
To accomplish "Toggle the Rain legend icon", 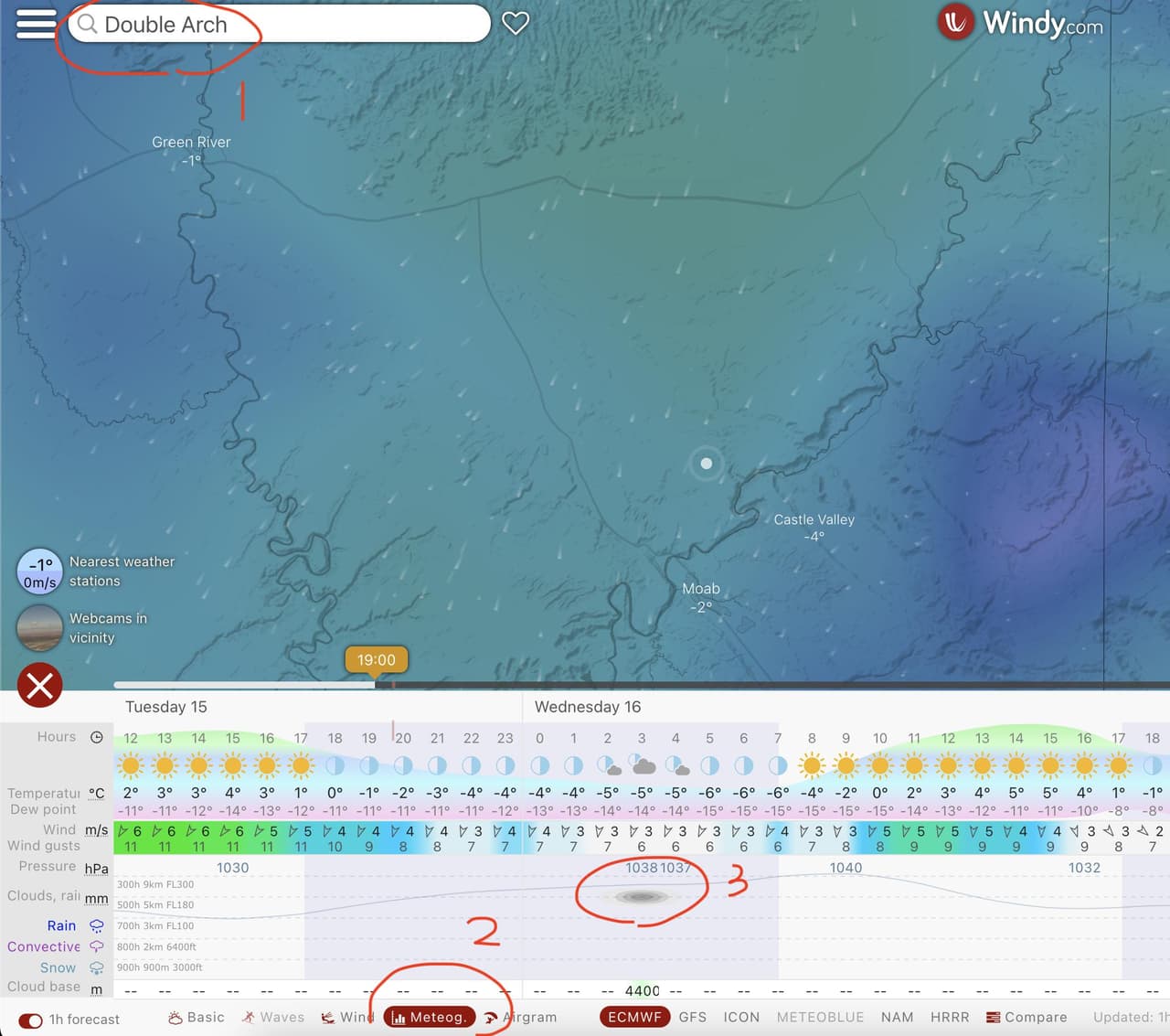I will [x=96, y=926].
